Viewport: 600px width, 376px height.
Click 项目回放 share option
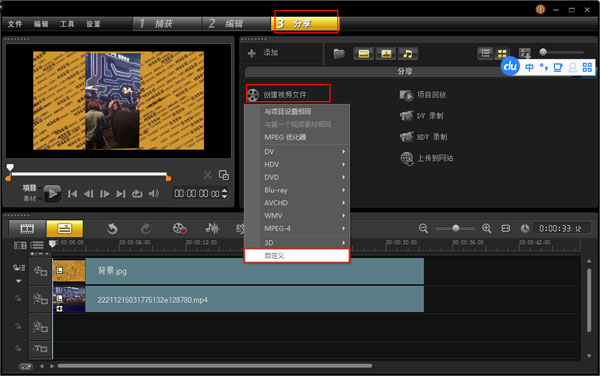coord(423,95)
